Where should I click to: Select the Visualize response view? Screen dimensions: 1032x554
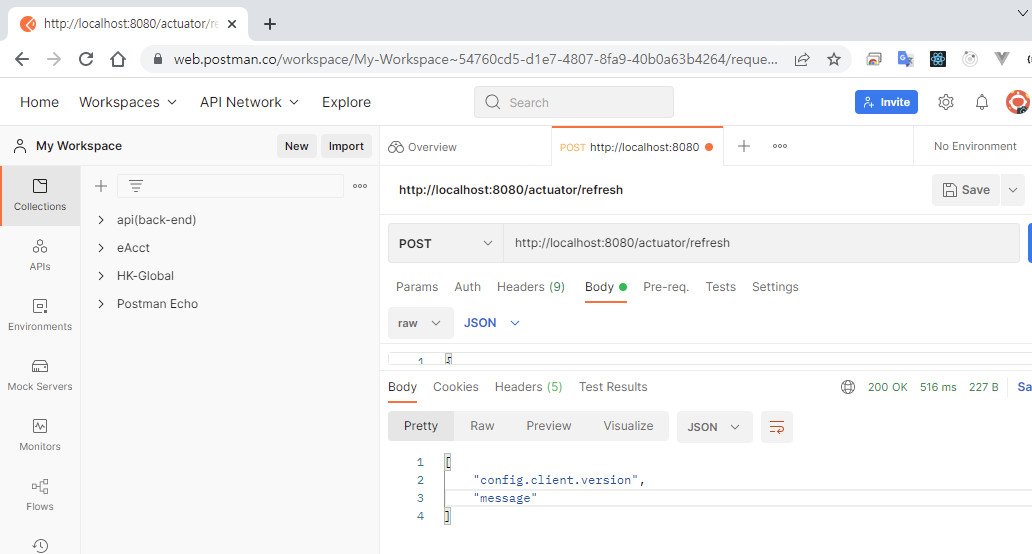point(628,426)
